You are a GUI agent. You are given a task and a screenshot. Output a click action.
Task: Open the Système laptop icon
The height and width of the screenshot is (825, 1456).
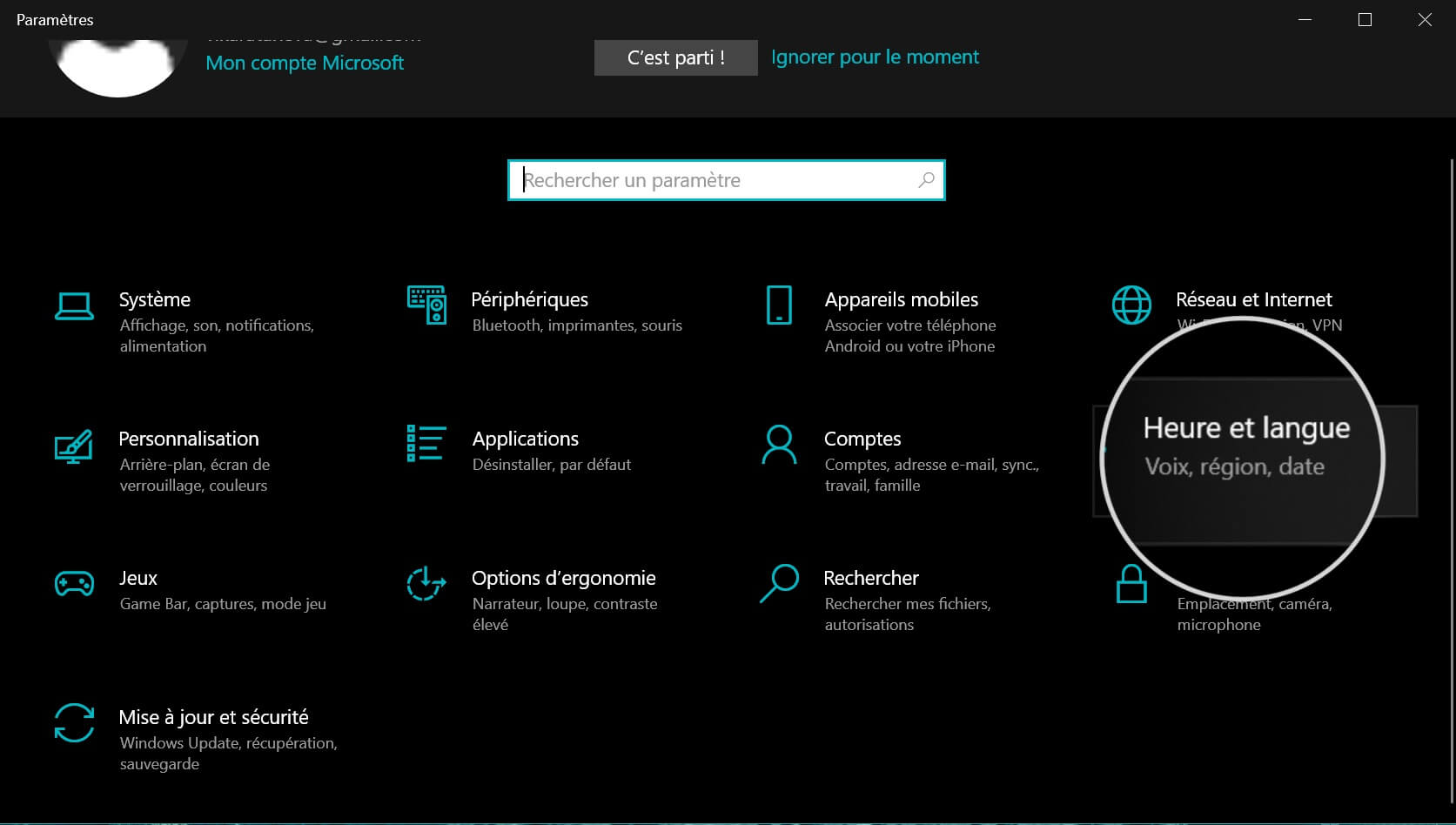[x=74, y=306]
